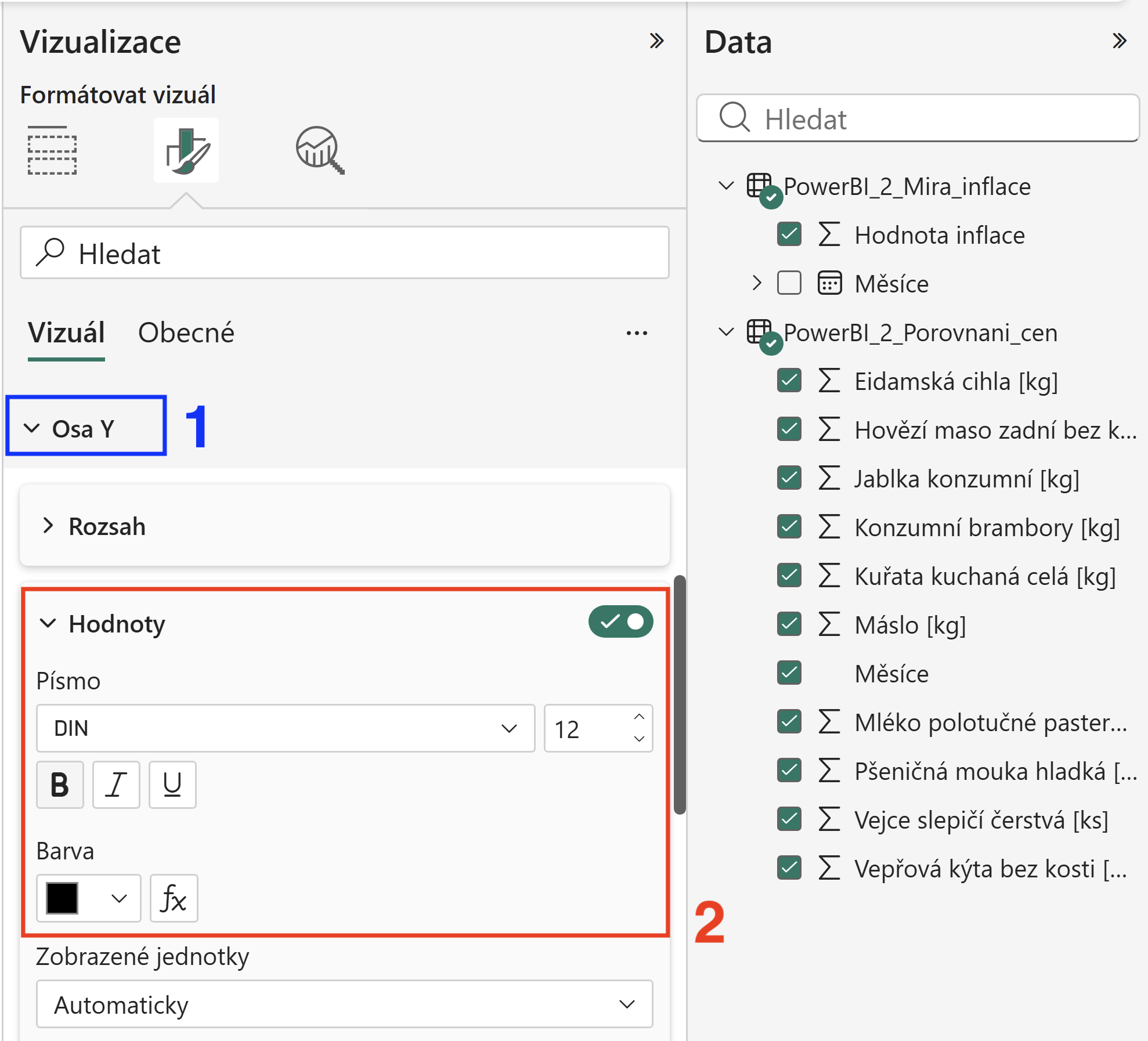
Task: Collapse the Vizualizace pane with double chevron
Action: [656, 41]
